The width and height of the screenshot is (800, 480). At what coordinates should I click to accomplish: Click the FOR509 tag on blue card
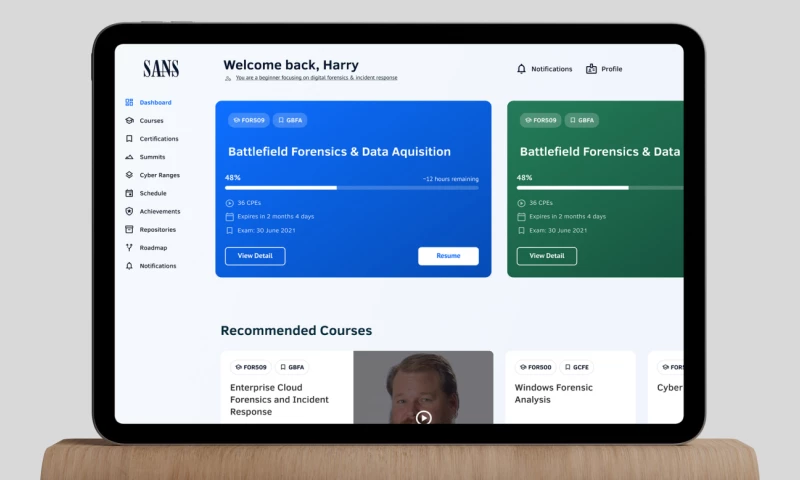[249, 120]
